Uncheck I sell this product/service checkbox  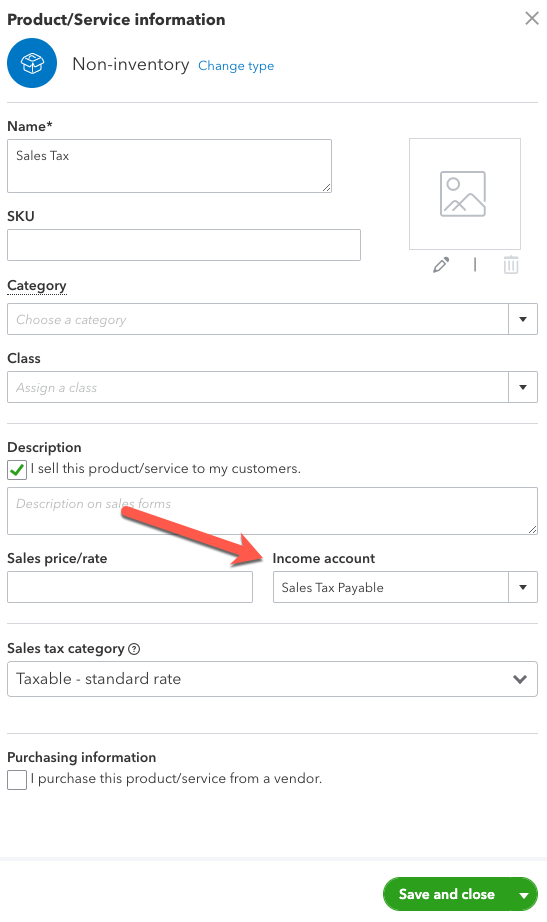17,470
